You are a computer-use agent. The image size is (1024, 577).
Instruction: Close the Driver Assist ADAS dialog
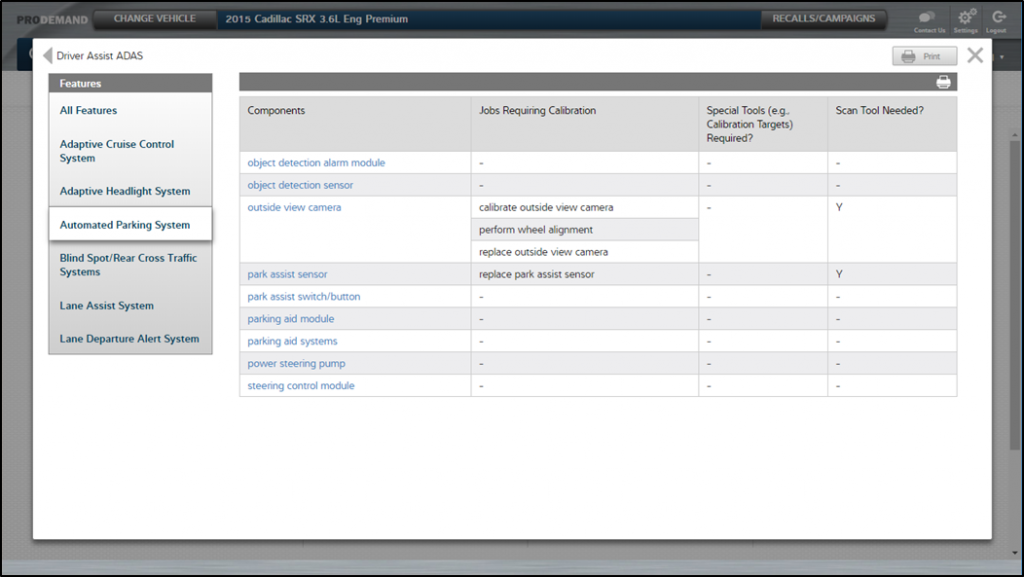pos(975,56)
